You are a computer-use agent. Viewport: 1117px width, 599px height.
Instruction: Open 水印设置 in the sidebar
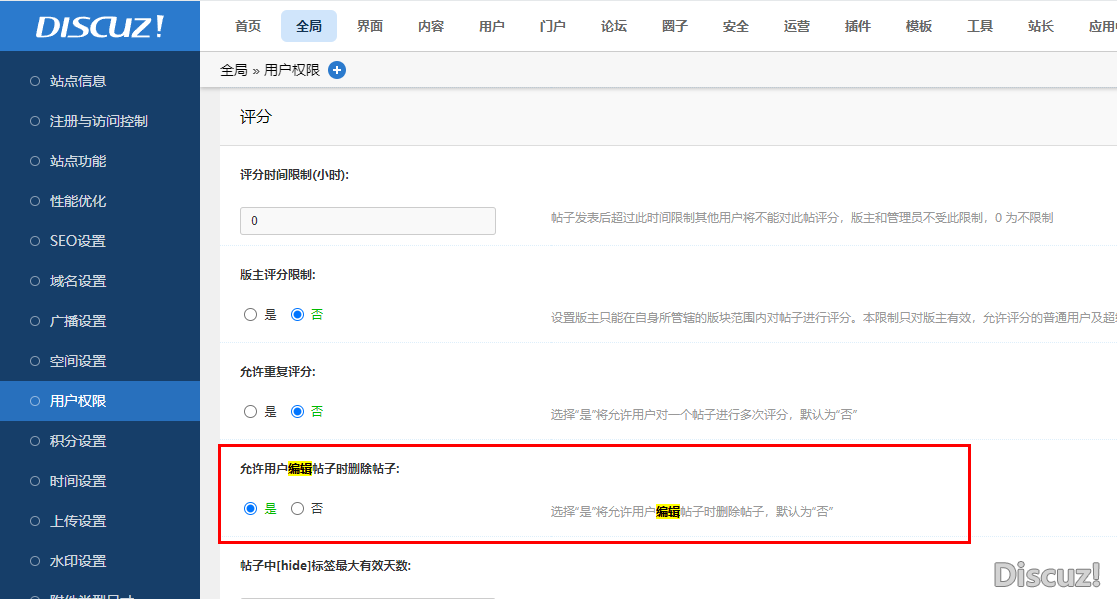78,561
